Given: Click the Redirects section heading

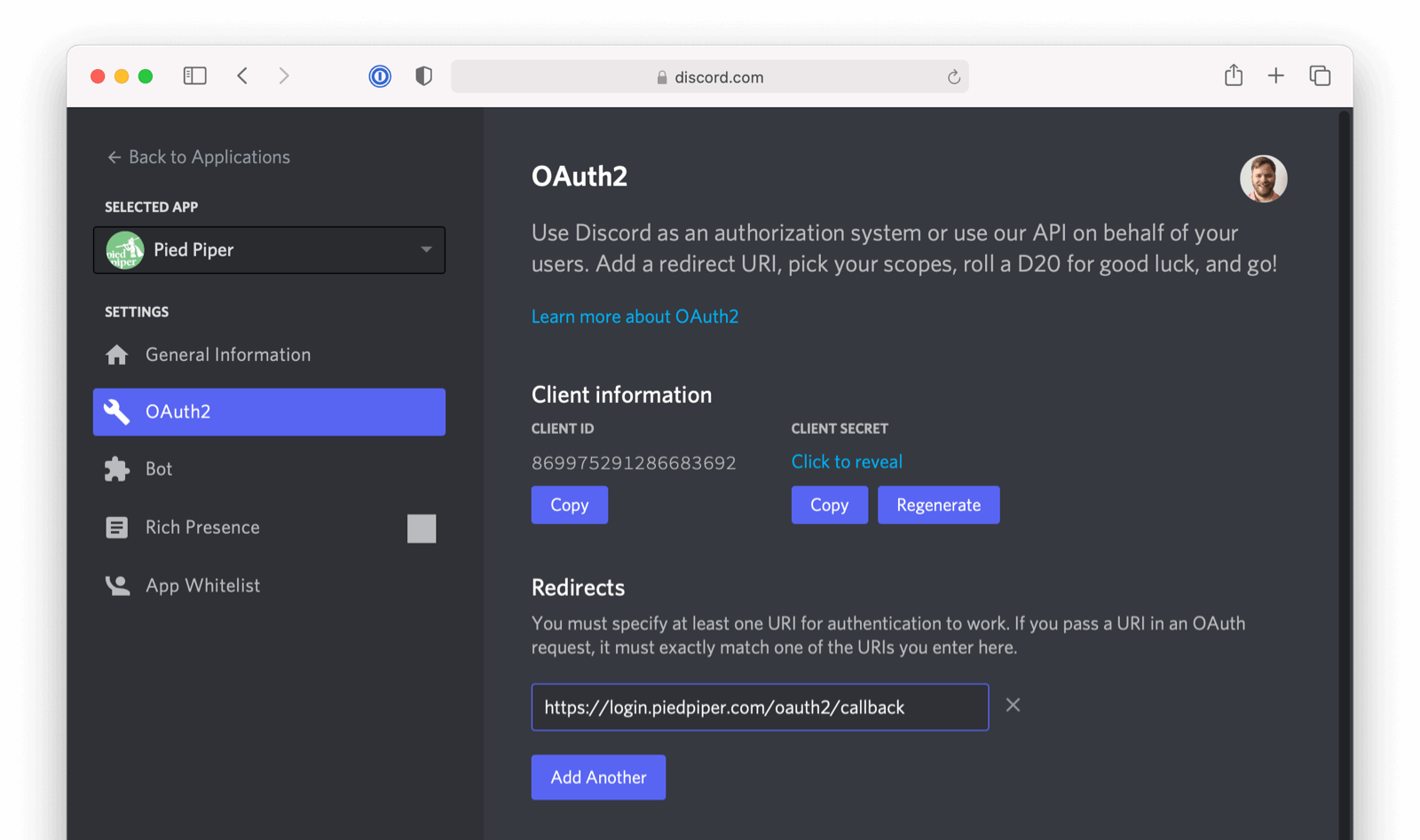Looking at the screenshot, I should point(578,588).
